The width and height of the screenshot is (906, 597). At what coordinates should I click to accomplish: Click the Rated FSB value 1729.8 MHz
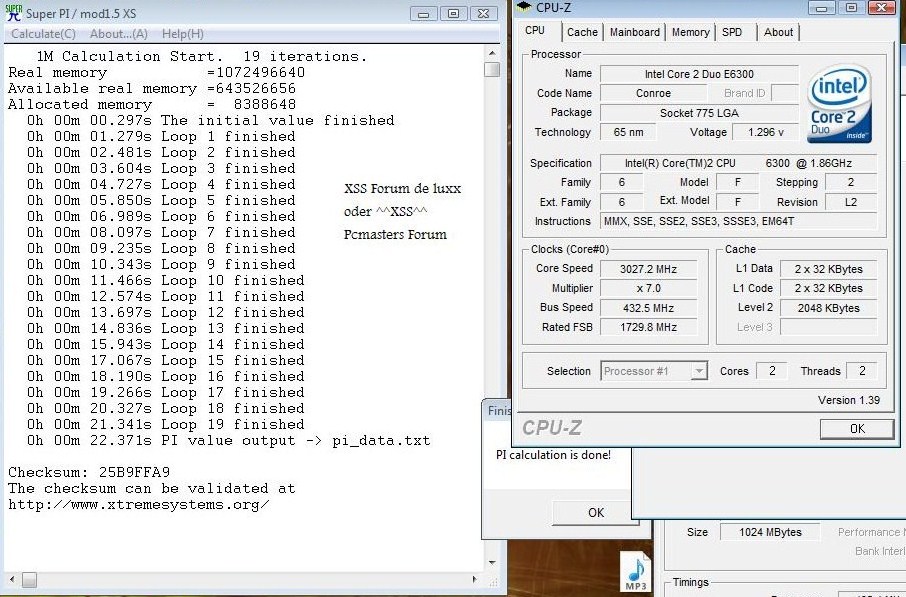(x=648, y=327)
